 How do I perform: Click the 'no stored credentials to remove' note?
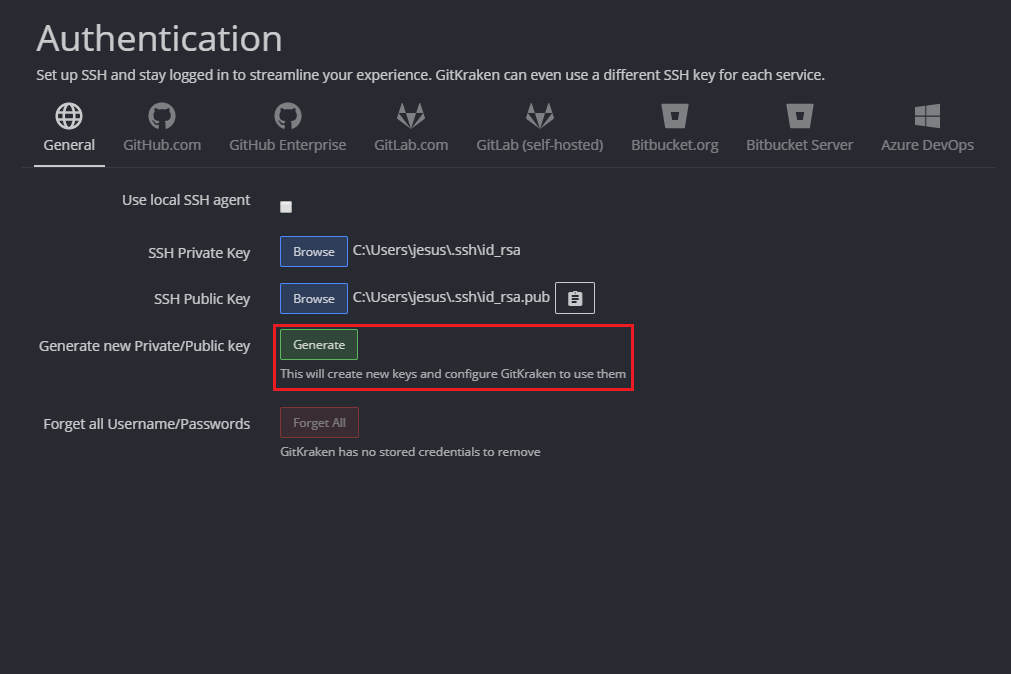(x=410, y=452)
